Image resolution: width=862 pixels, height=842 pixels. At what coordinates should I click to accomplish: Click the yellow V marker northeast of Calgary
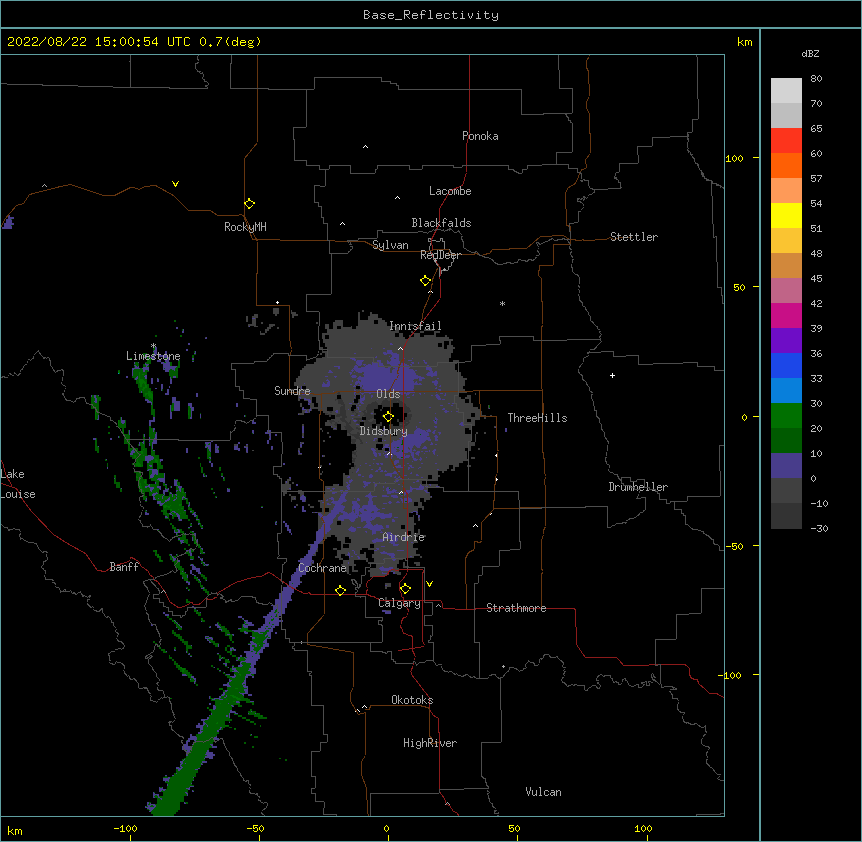[429, 584]
